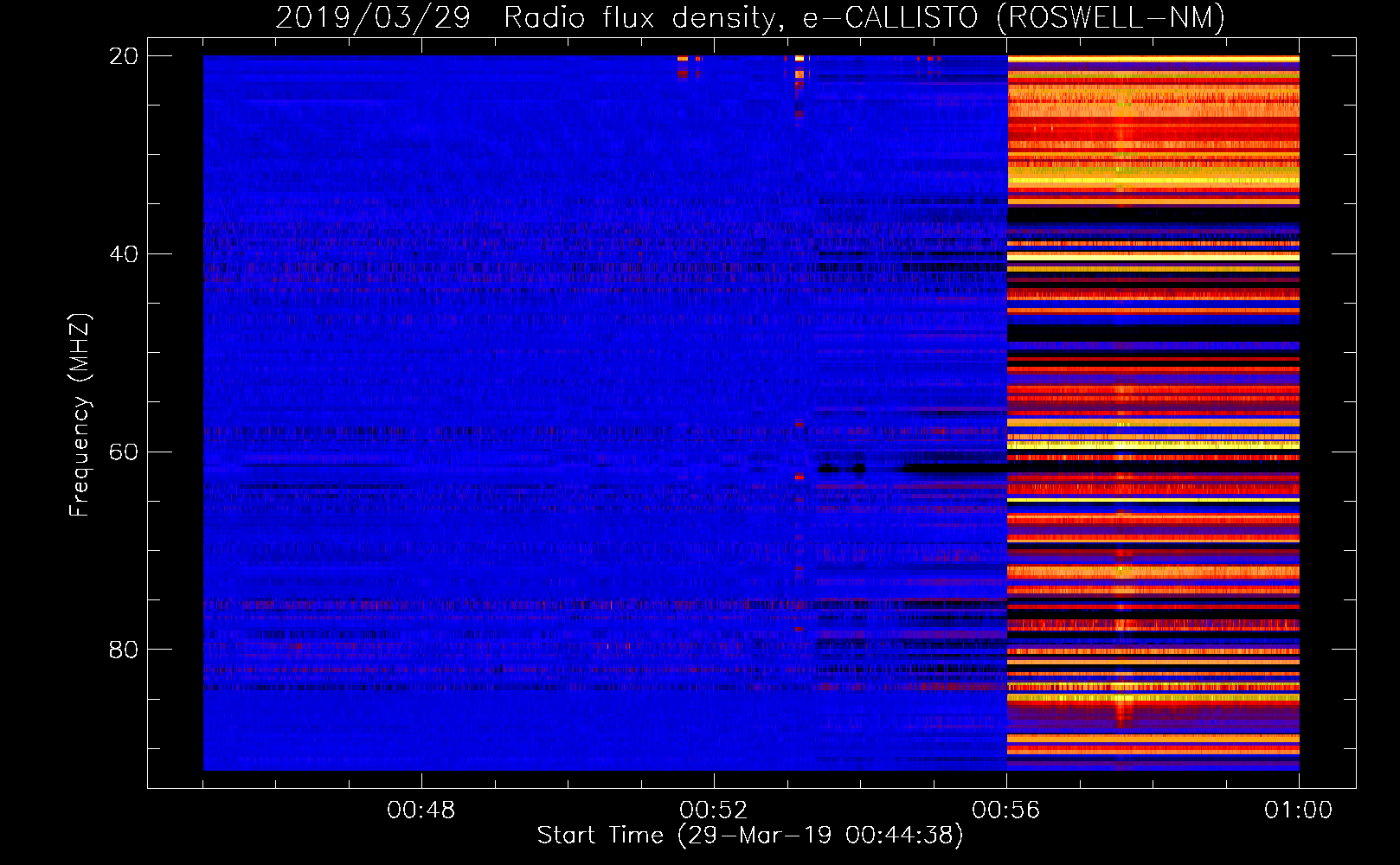Click the 80 frequency axis label
The image size is (1400, 865).
[124, 650]
